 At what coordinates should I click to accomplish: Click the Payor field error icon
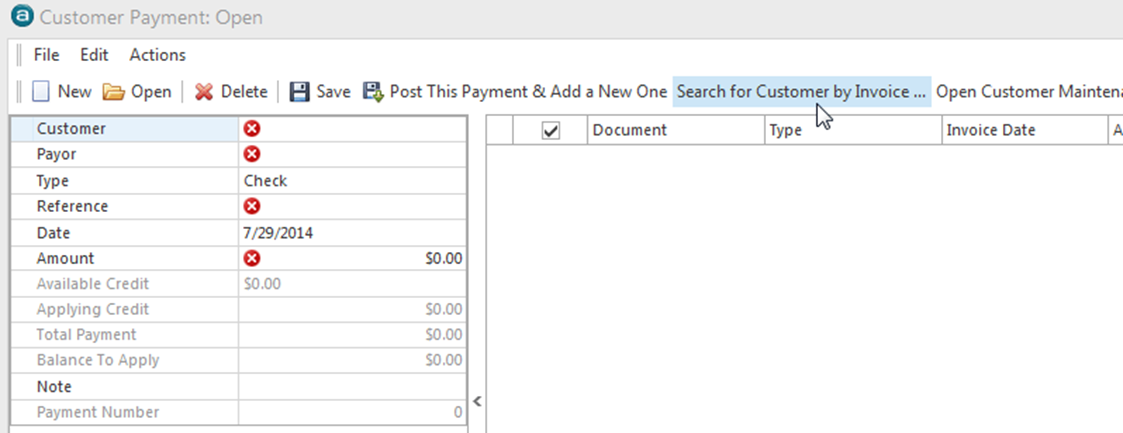252,154
